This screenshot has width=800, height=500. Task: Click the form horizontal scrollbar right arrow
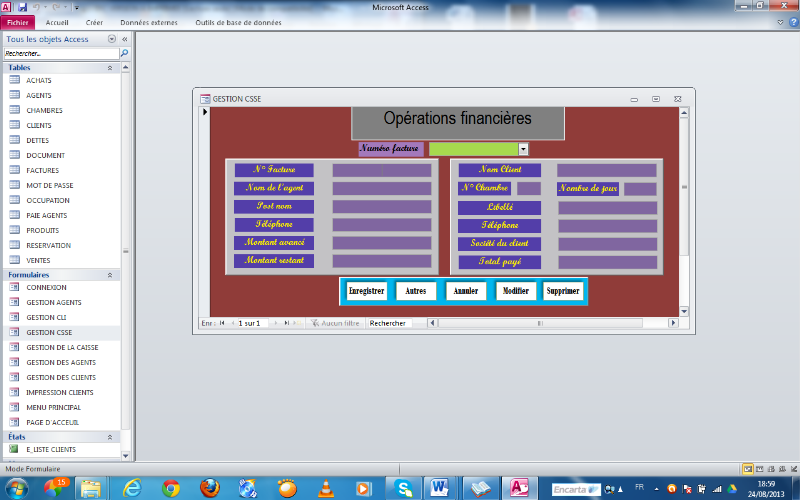pos(673,323)
